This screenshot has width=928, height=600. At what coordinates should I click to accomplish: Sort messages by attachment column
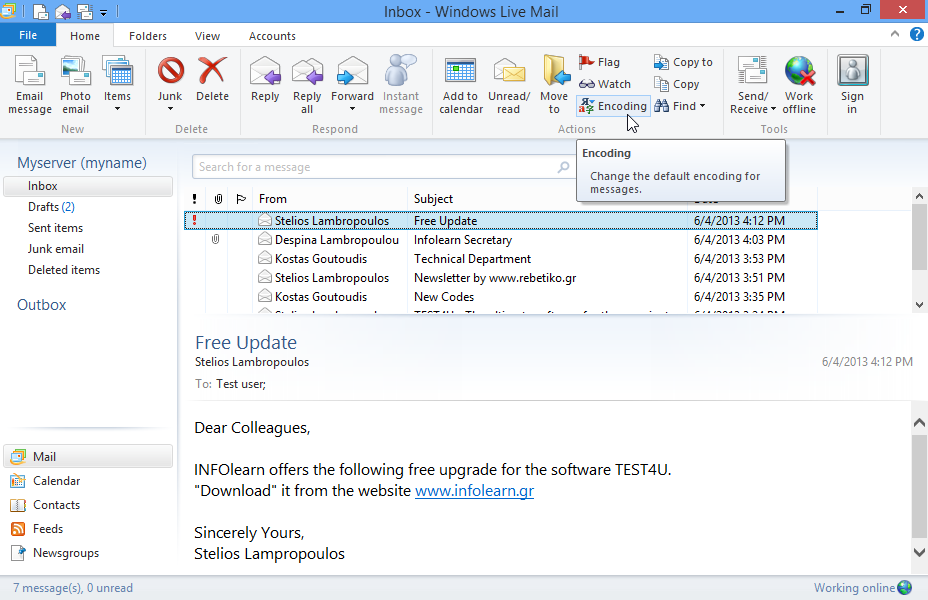click(x=218, y=199)
